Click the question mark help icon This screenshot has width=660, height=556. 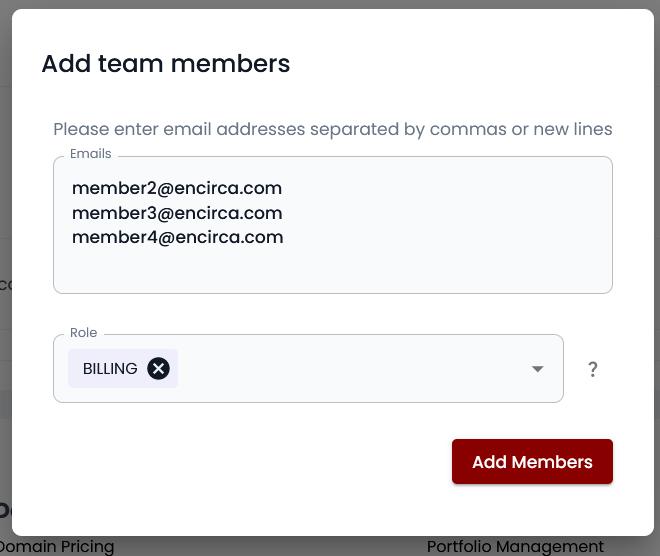(593, 369)
